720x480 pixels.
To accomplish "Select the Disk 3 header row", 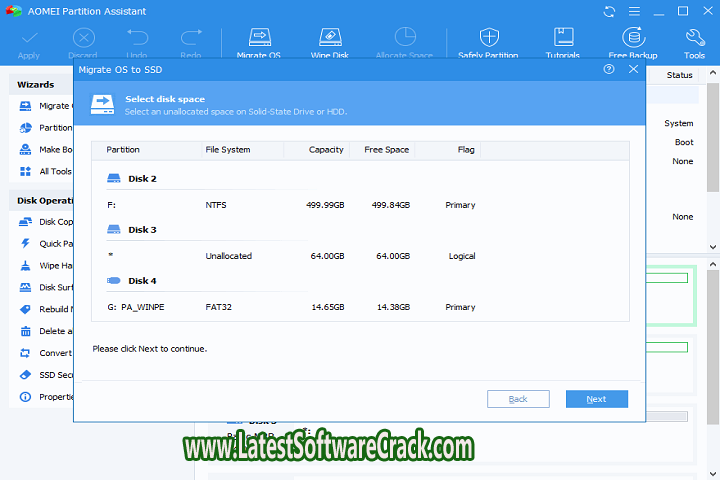I will pyautogui.click(x=360, y=230).
